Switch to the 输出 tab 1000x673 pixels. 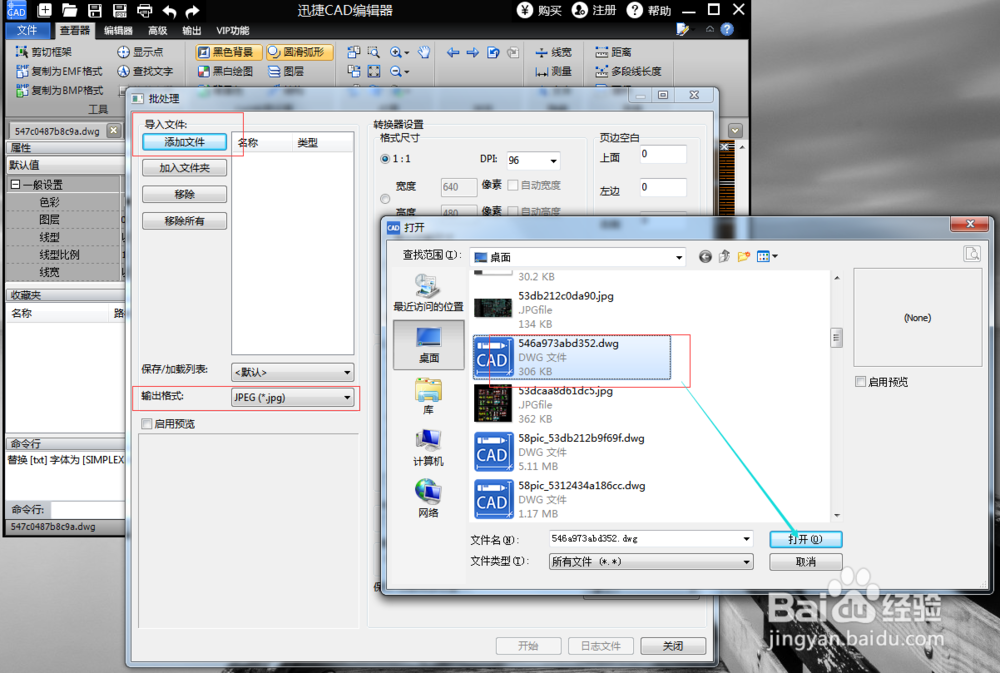point(191,30)
